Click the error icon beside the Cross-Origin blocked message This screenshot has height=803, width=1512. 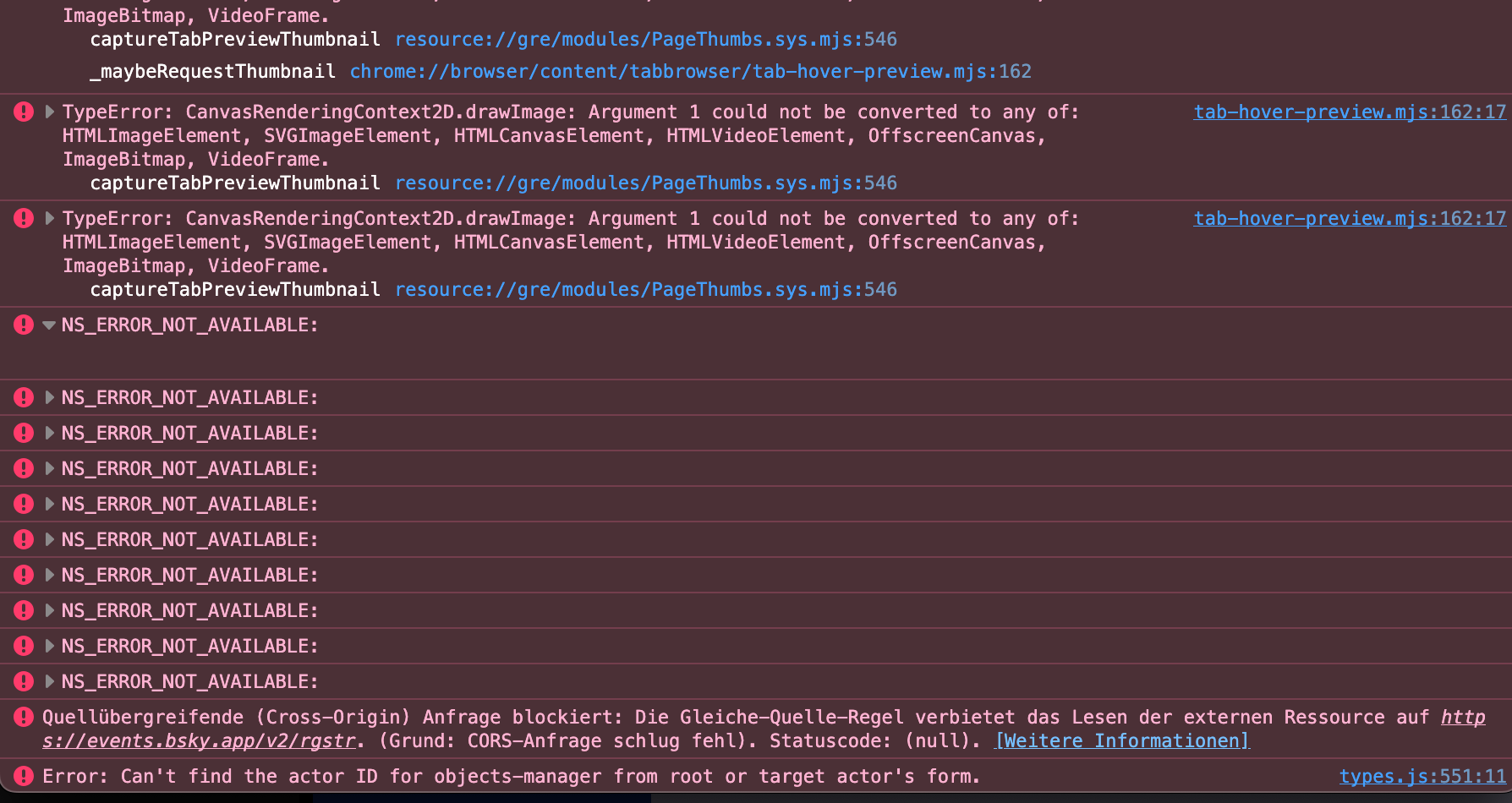(x=24, y=718)
